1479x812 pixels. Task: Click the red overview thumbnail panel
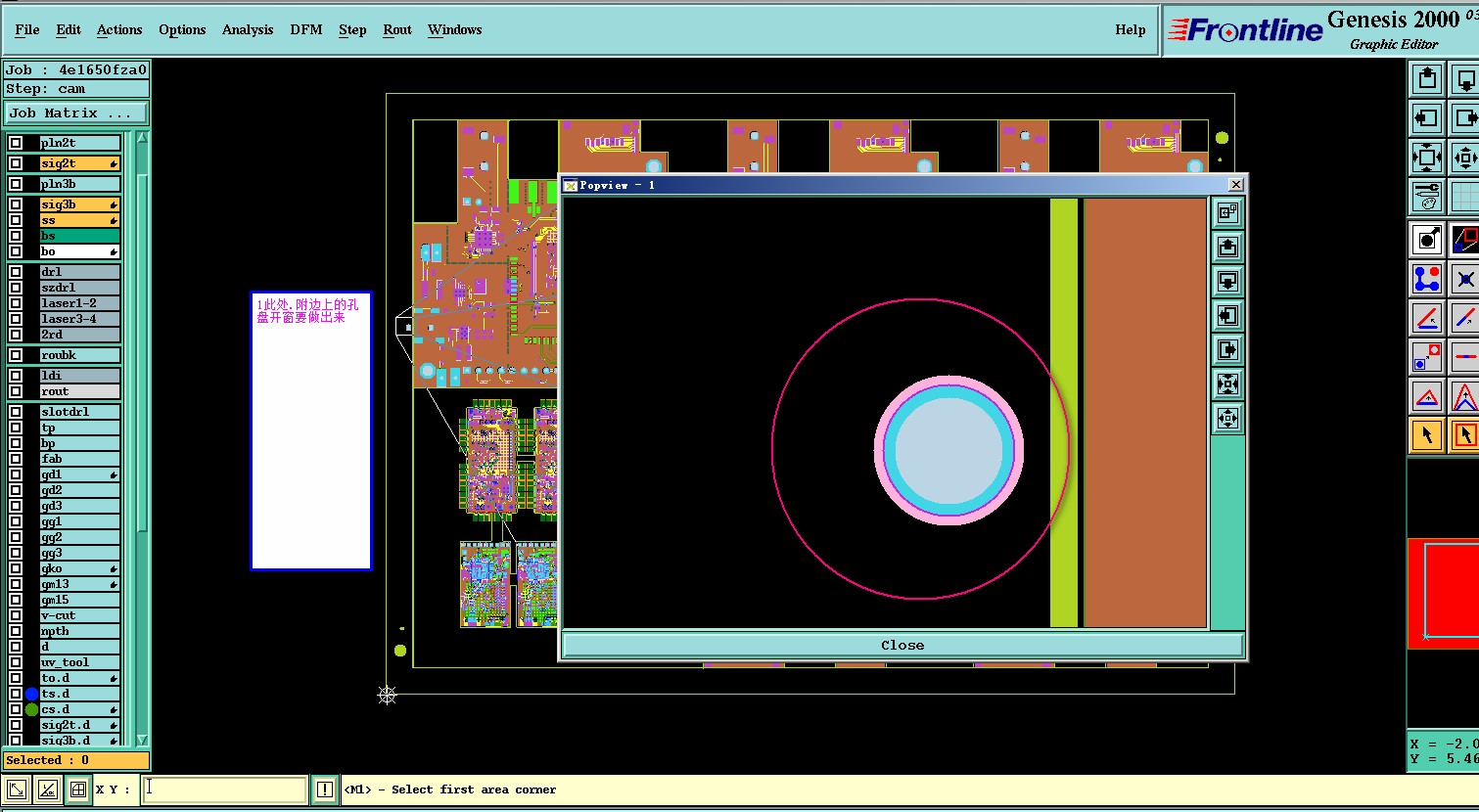click(x=1443, y=593)
